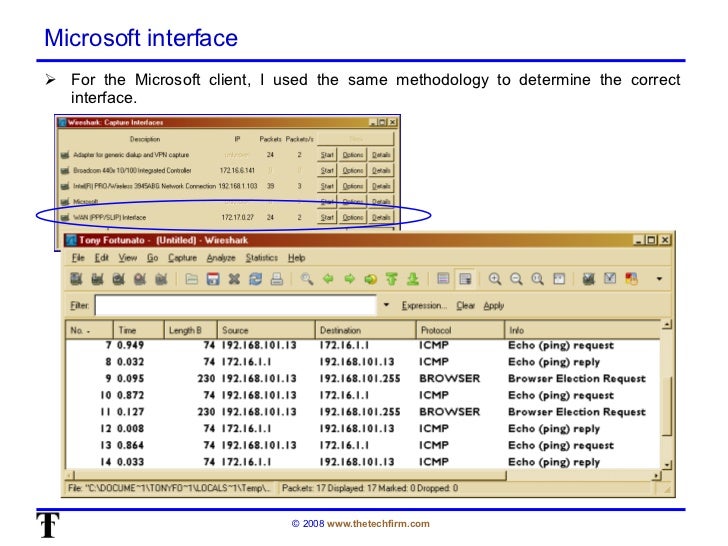This screenshot has height=546, width=728.
Task: Open a capture file icon
Action: tap(192, 279)
